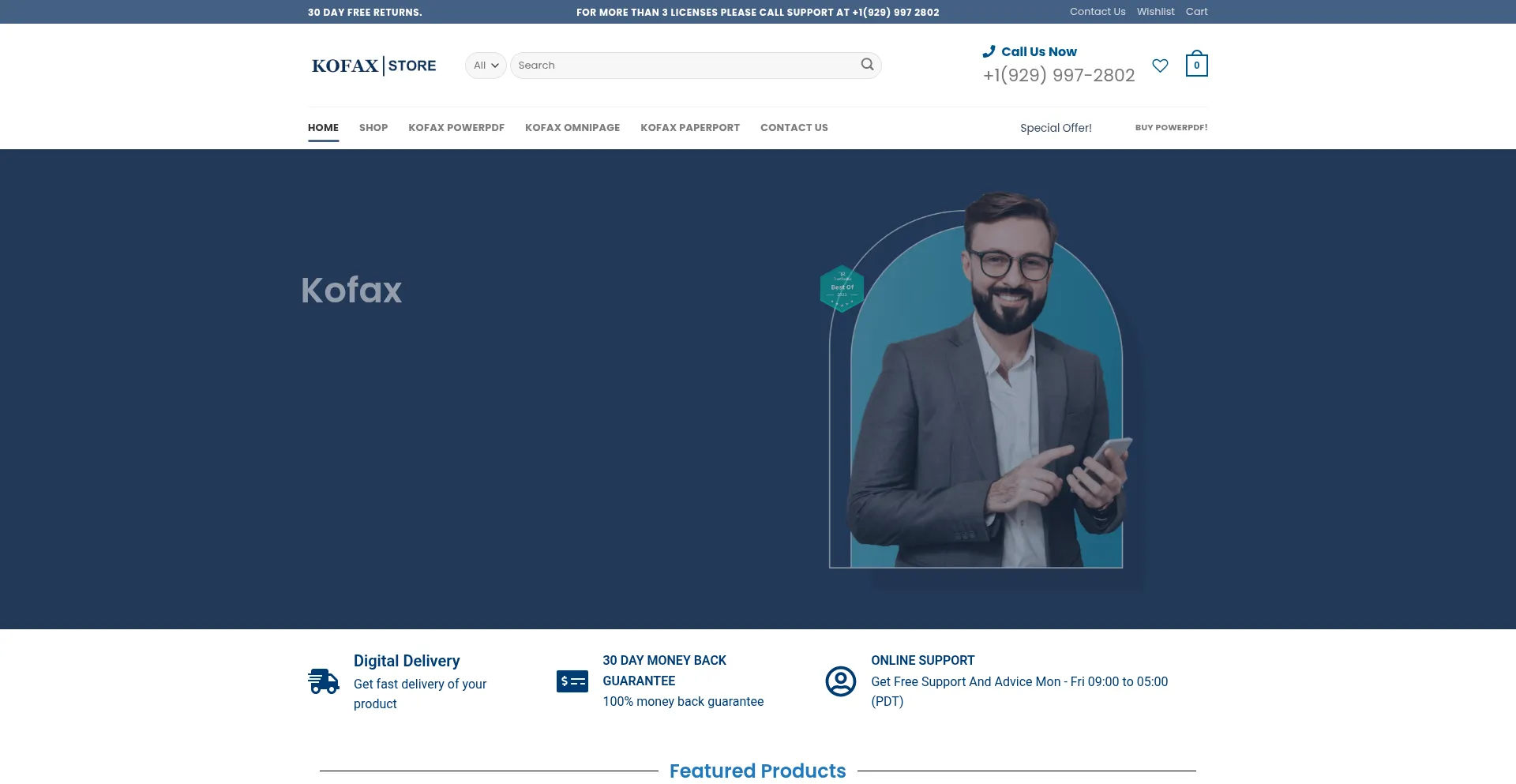Click the phone icon beside Call Us Now
This screenshot has height=784, width=1516.
(x=989, y=51)
